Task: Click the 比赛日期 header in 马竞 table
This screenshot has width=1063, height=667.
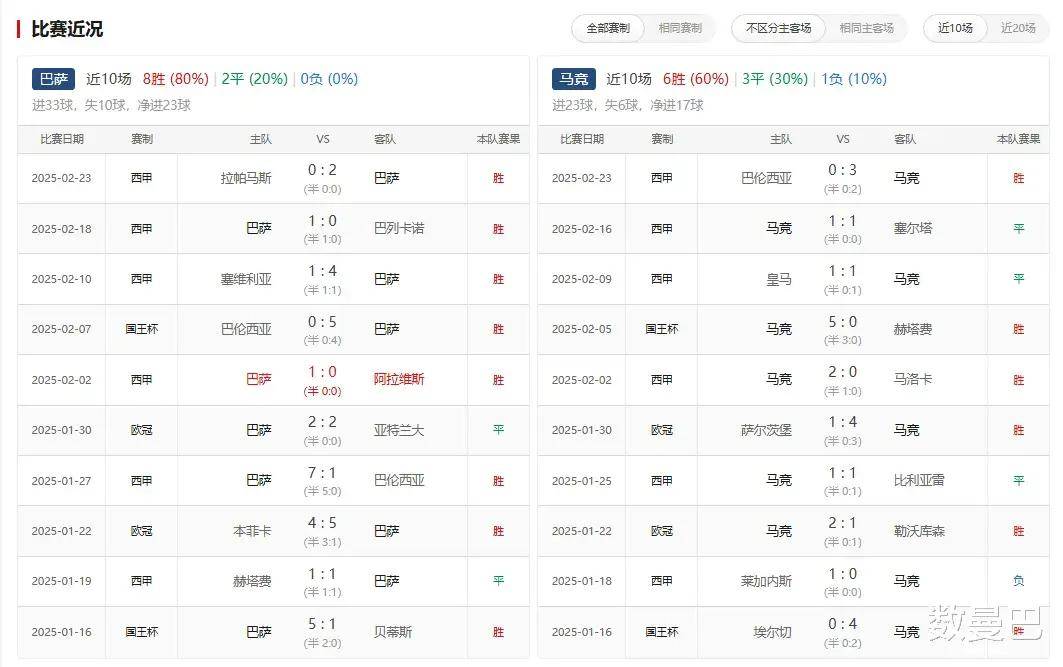Action: (582, 139)
